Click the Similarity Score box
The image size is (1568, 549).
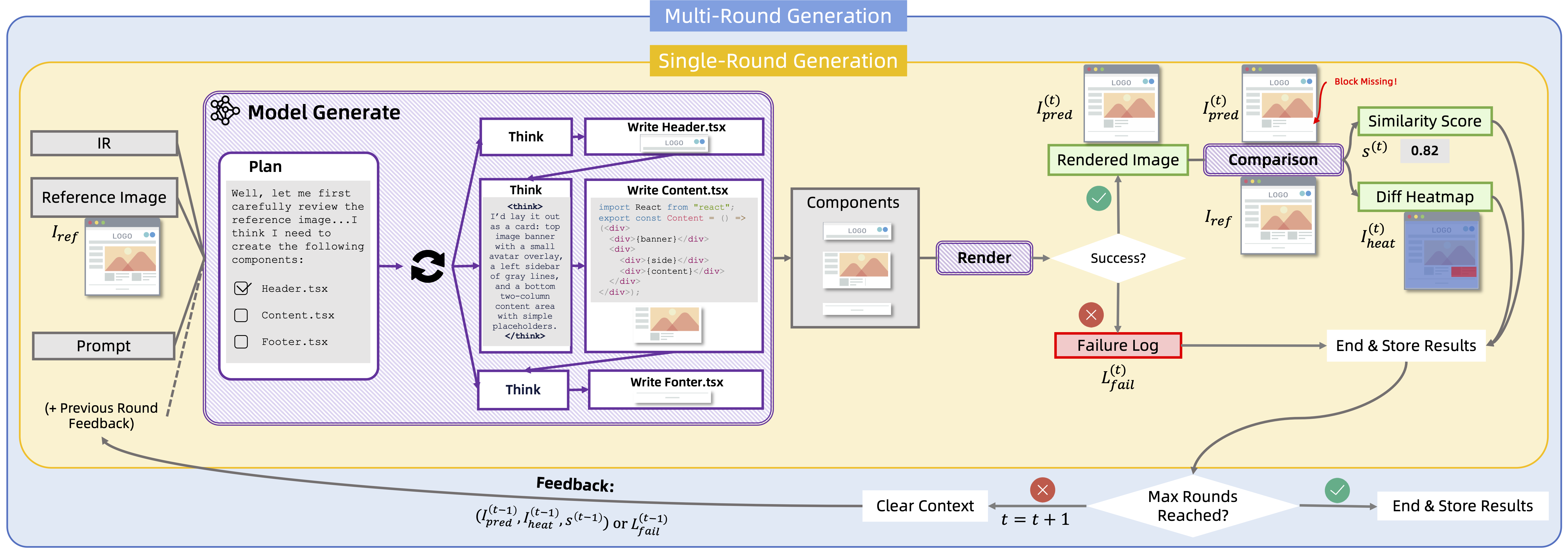[x=1424, y=121]
